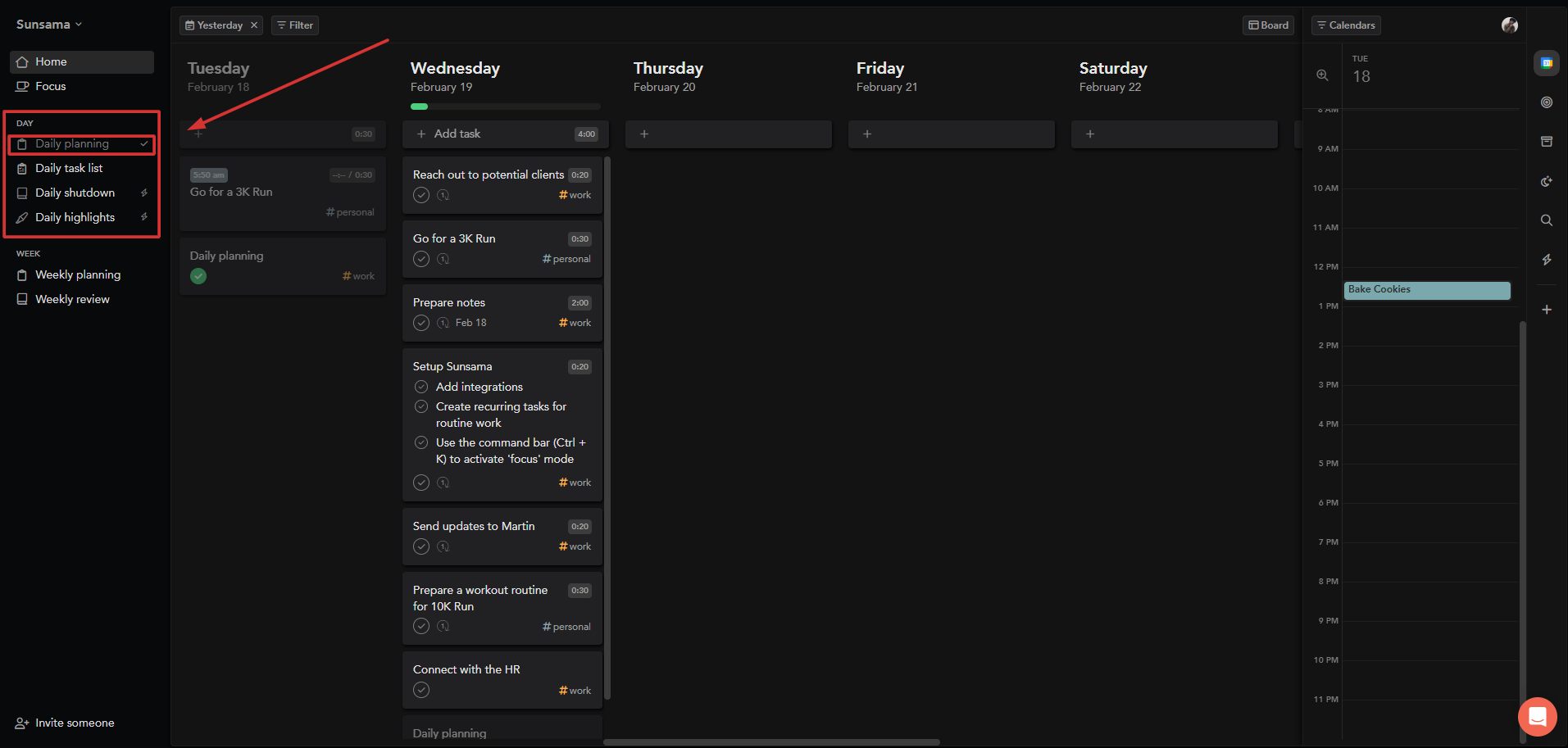Open #personal channel on workout routine task
Screen dimensions: 1568x748
pyautogui.click(x=566, y=627)
